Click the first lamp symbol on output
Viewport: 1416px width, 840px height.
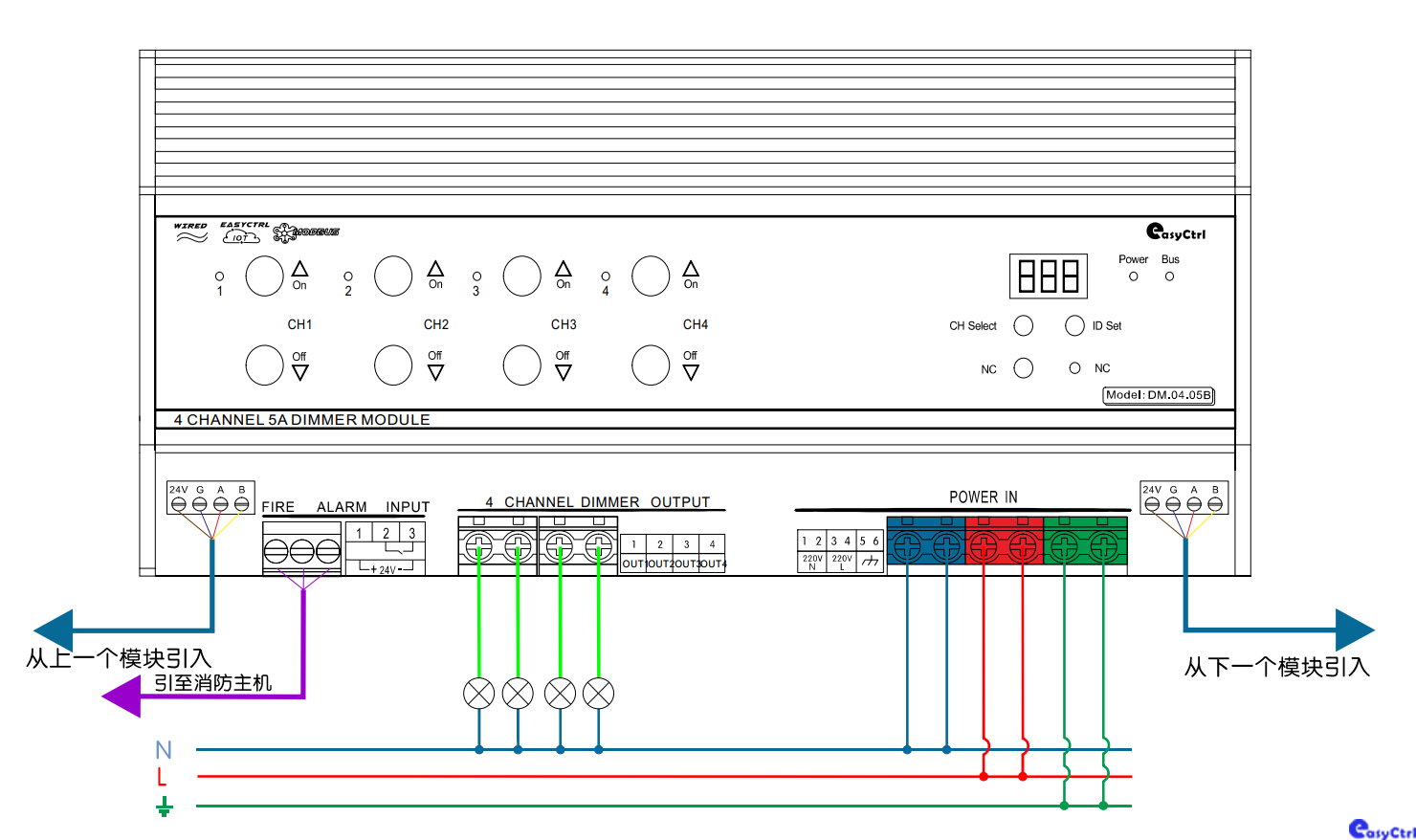tap(479, 694)
